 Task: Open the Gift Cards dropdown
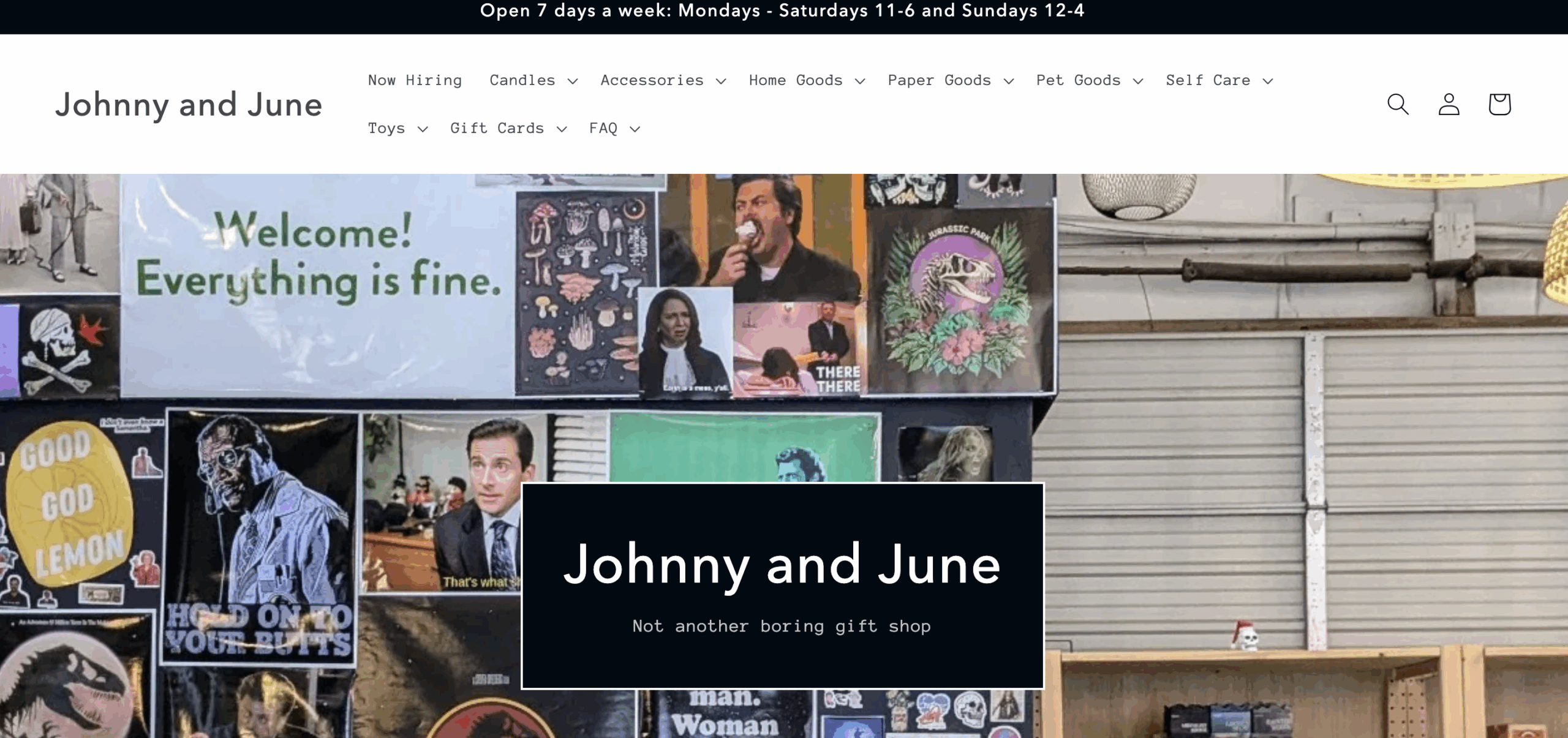(x=562, y=129)
